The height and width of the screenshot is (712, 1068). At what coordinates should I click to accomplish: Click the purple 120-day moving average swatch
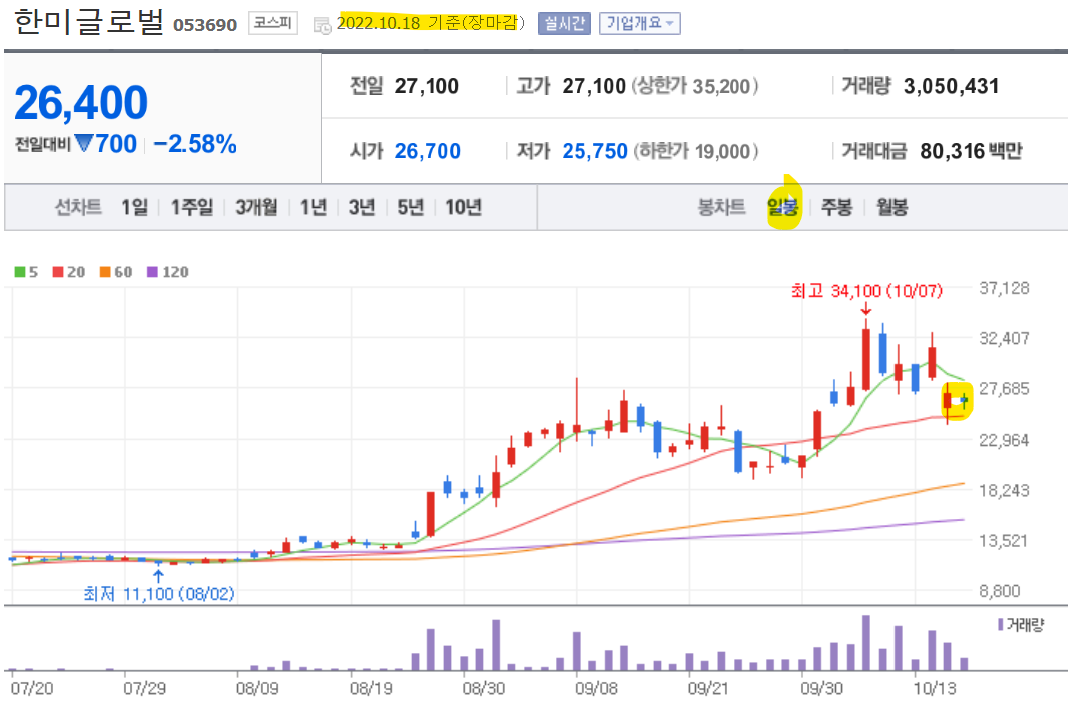pos(153,272)
